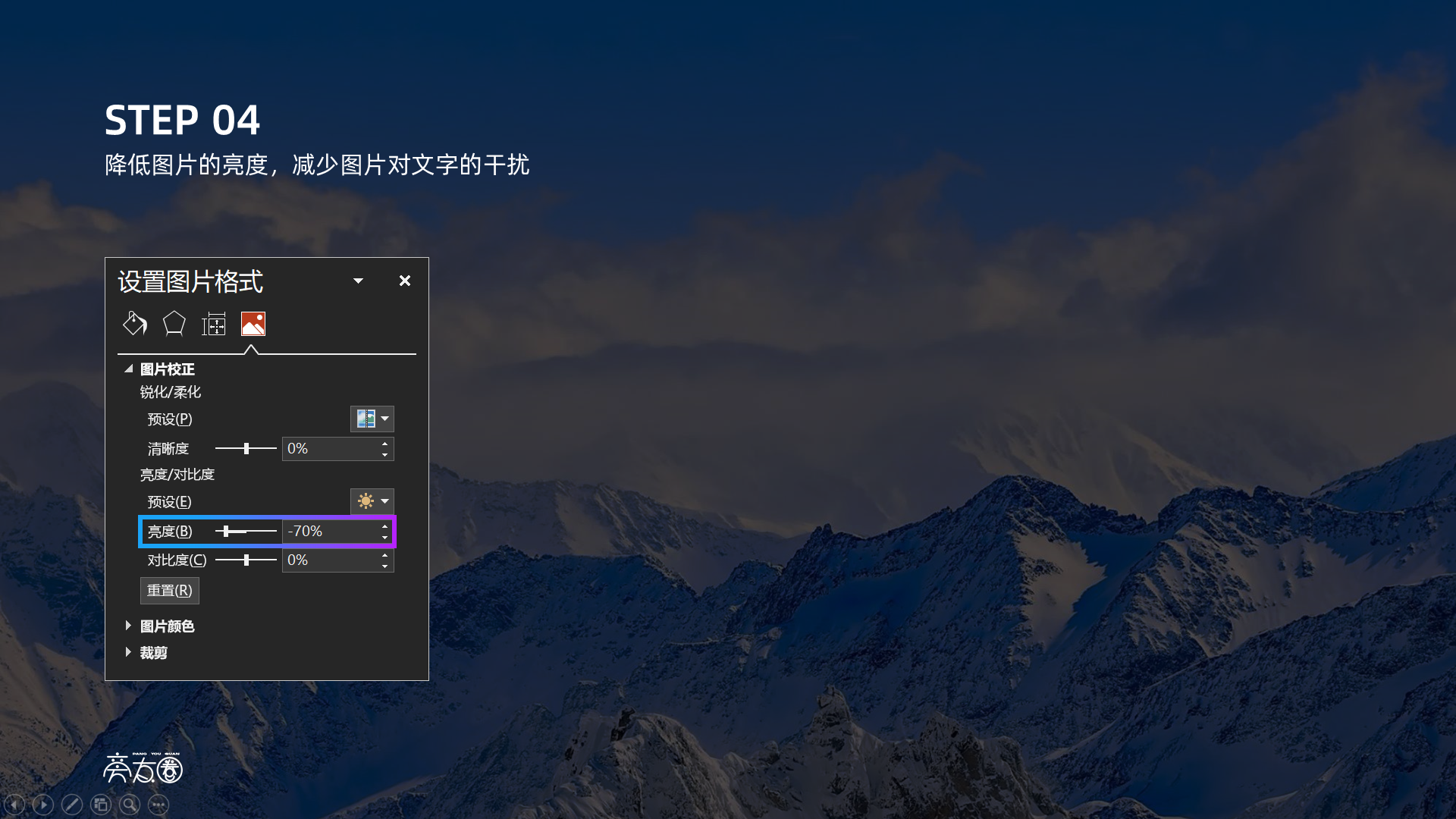
Task: Open the 锐化/柔化 预设(P) dropdown
Action: [x=372, y=419]
